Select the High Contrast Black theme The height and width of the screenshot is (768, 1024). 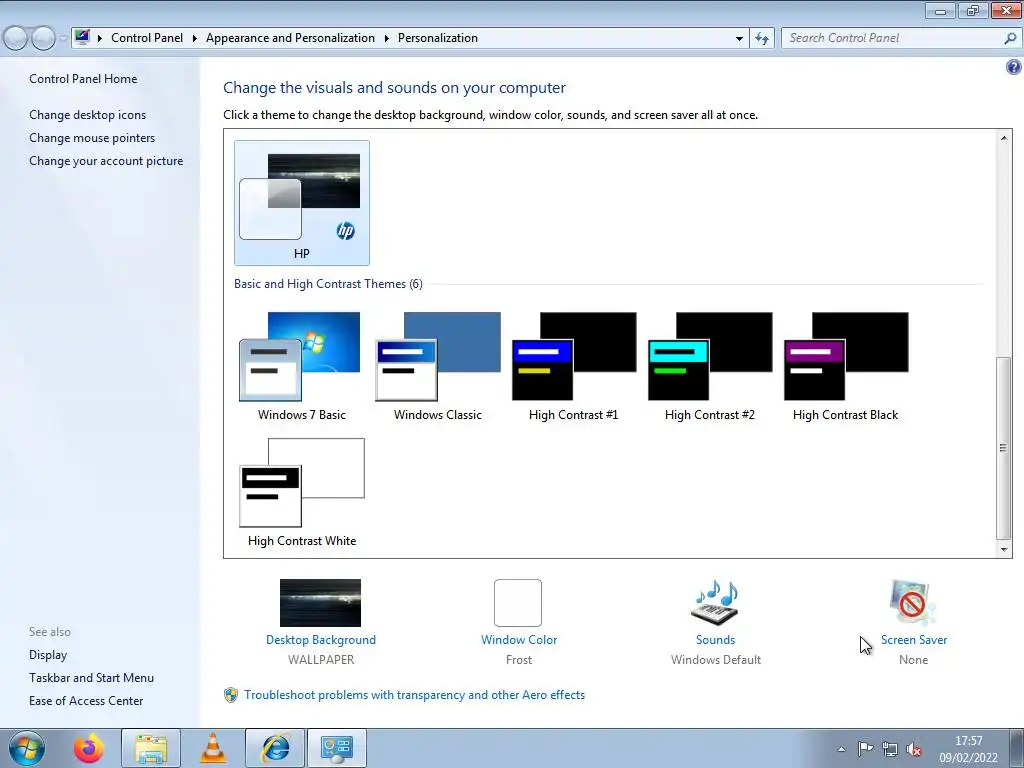tap(845, 367)
